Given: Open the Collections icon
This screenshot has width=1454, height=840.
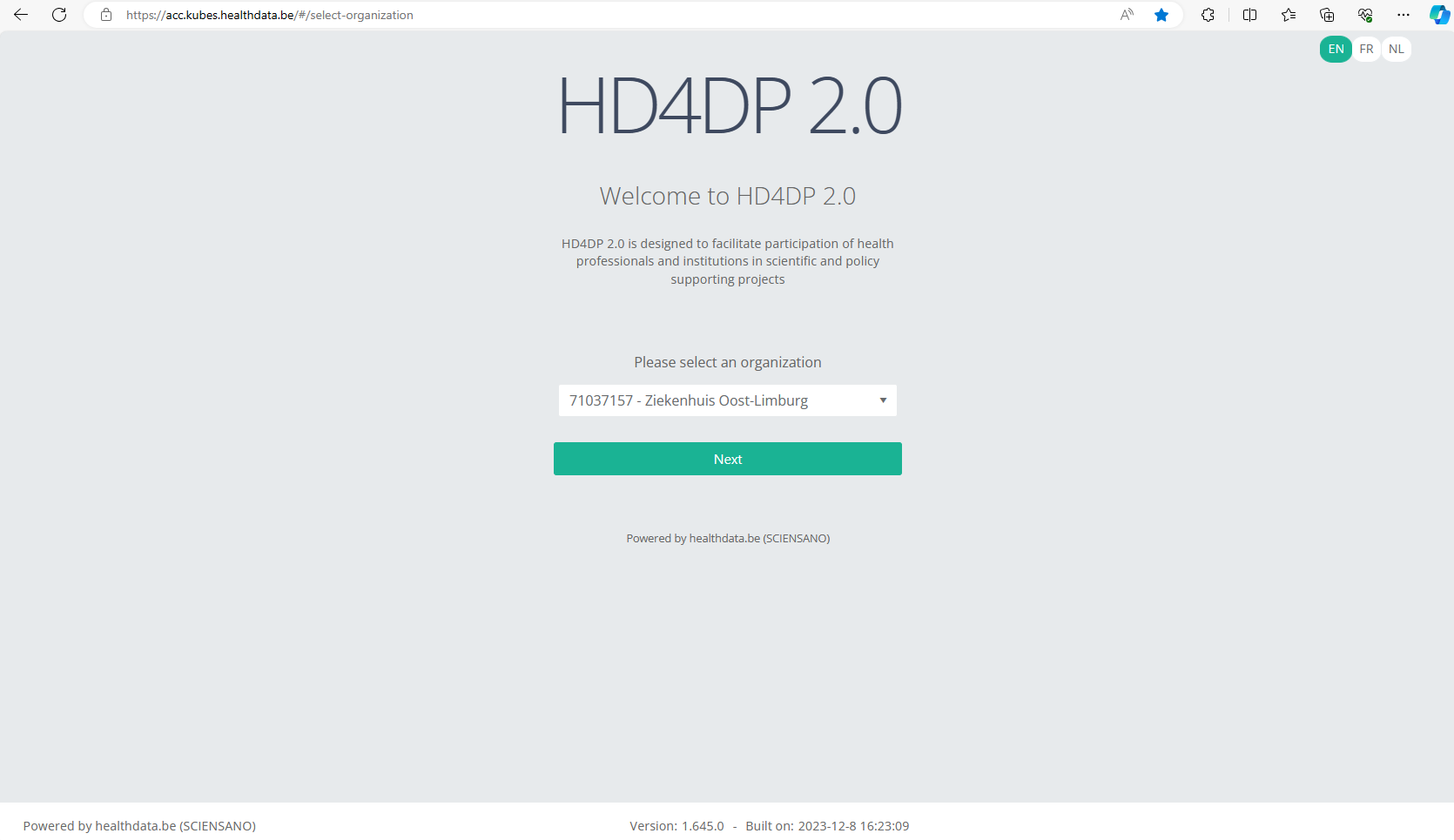Looking at the screenshot, I should (1327, 15).
